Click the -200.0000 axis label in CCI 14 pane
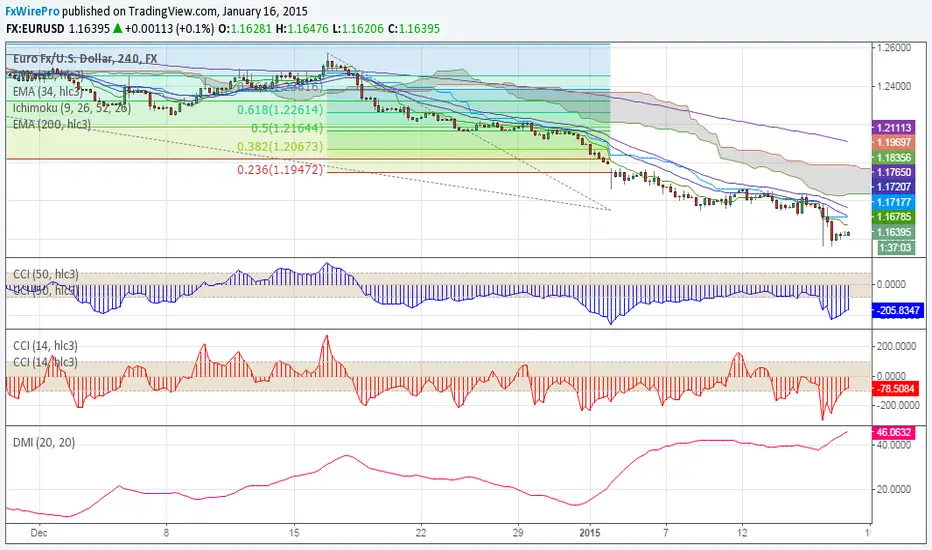 click(x=898, y=406)
